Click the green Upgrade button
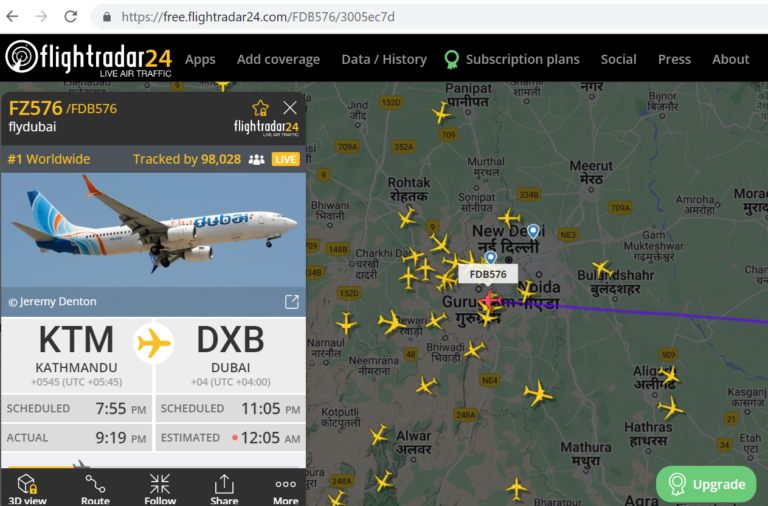768x506 pixels. tap(706, 484)
